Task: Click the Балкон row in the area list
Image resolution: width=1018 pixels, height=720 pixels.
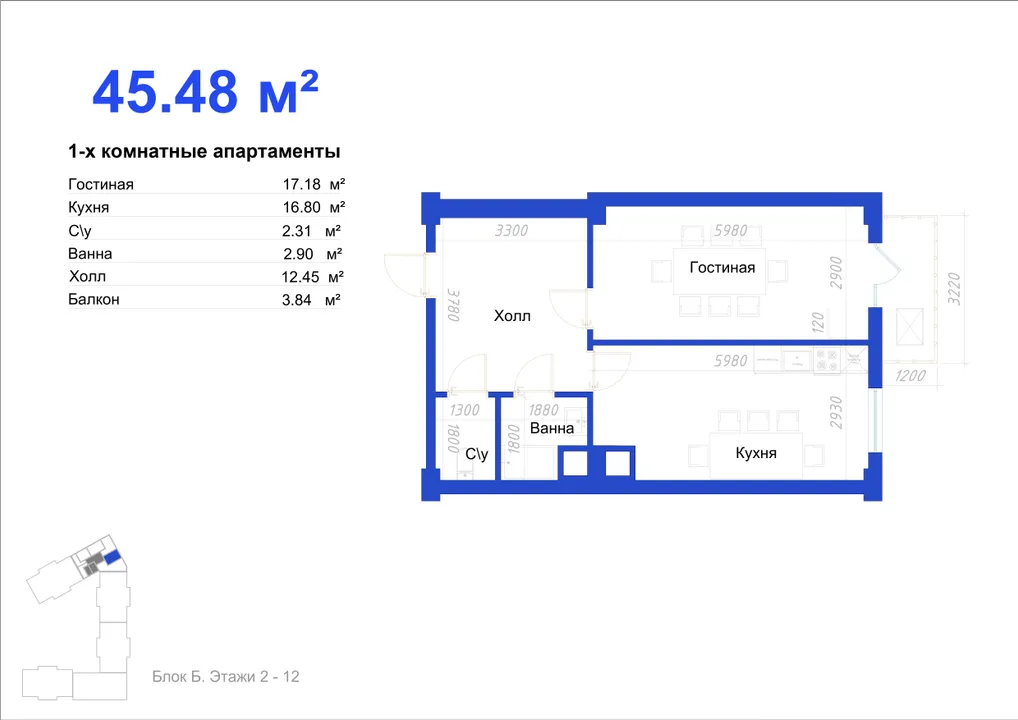Action: tap(205, 299)
